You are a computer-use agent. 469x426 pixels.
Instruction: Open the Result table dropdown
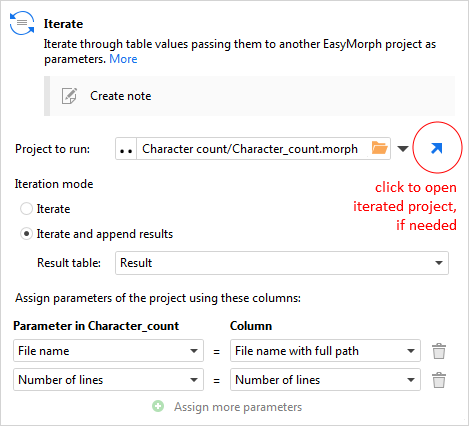coord(282,263)
